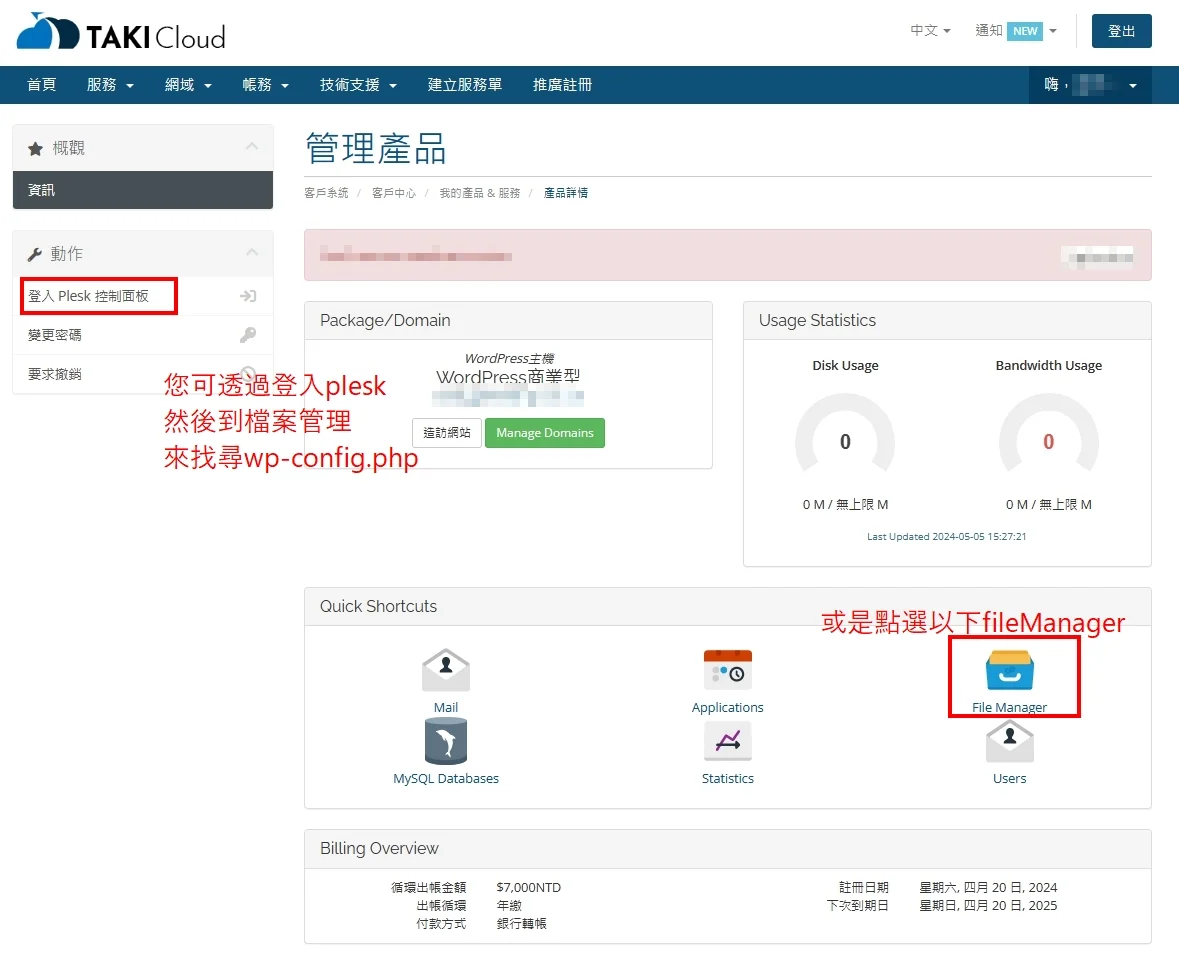
Task: Click the green Manage Domains button
Action: tap(544, 433)
